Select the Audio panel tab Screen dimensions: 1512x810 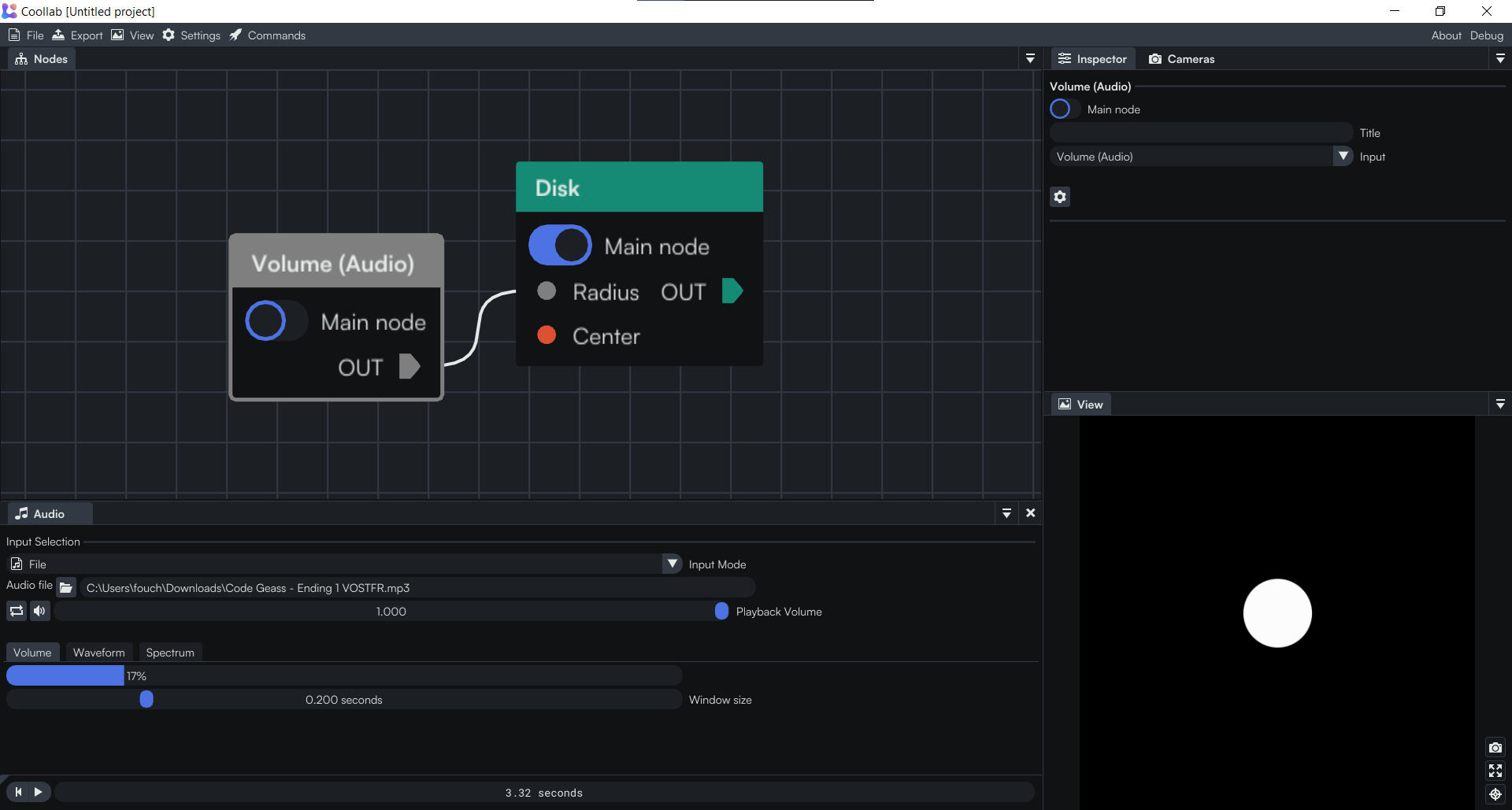coord(50,514)
